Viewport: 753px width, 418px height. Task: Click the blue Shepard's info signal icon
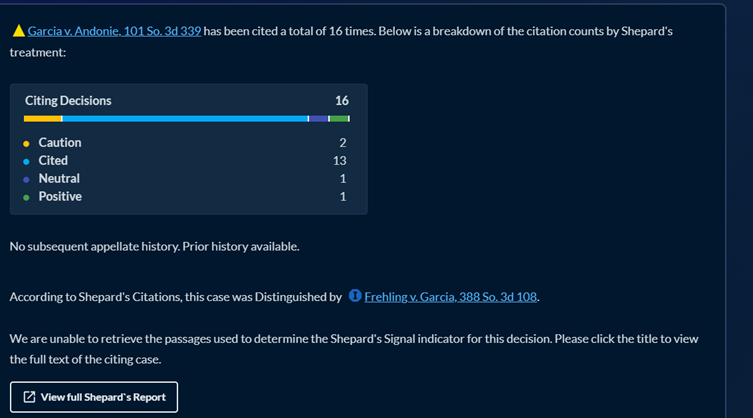tap(355, 296)
